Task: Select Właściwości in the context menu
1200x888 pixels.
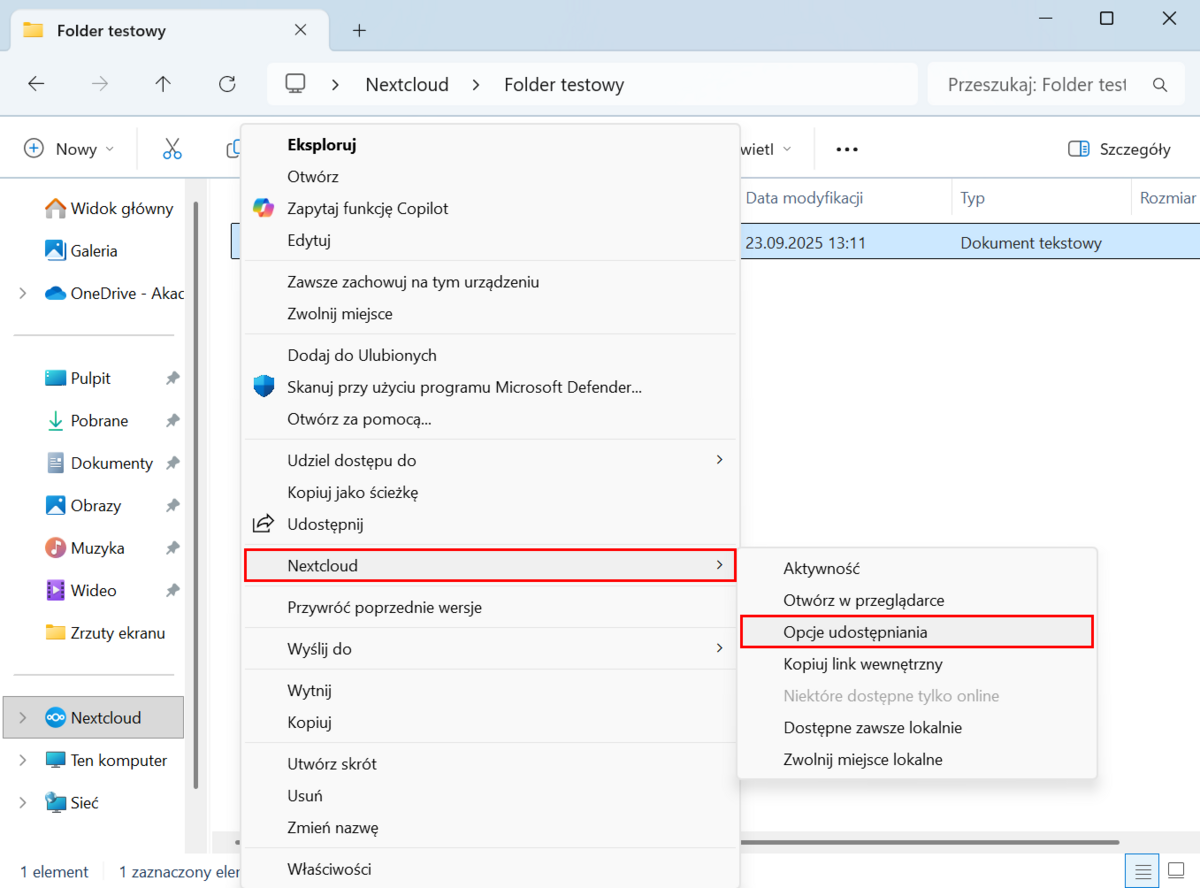Action: tap(329, 869)
